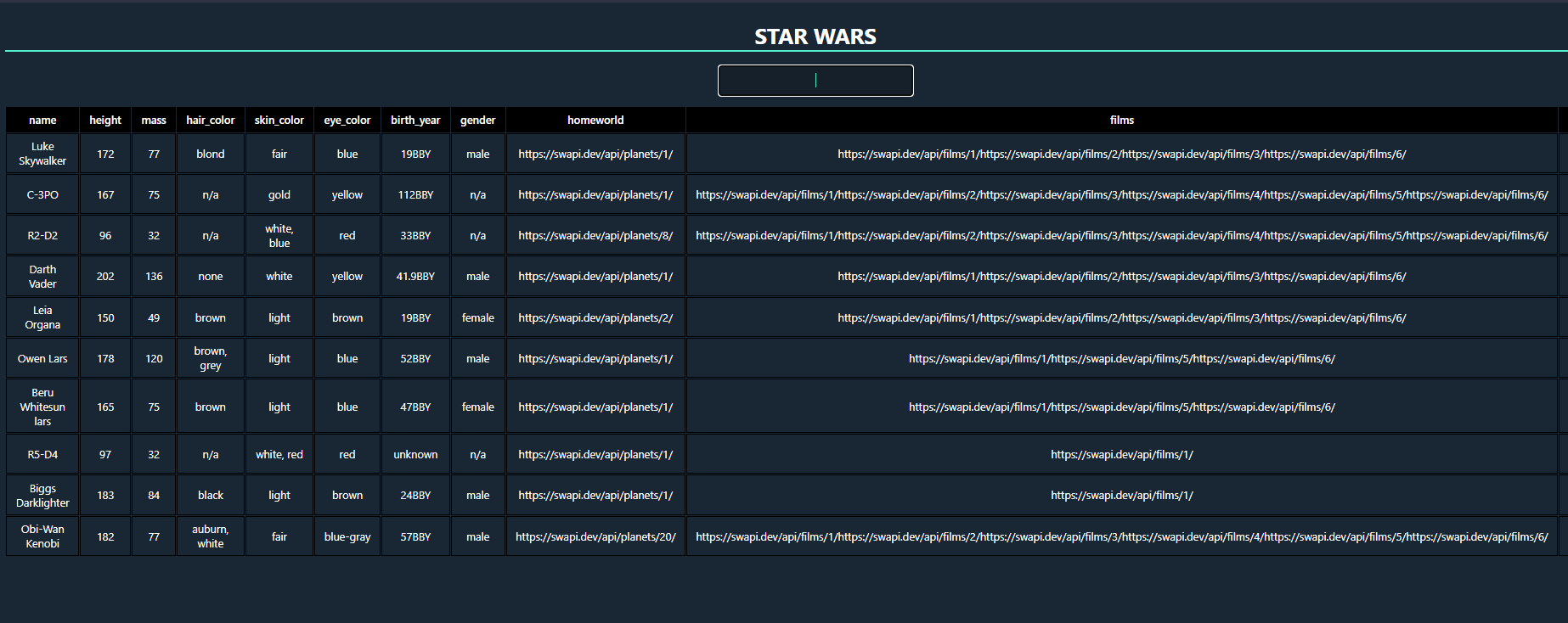This screenshot has width=1568, height=623.
Task: Click R5-D4's skin color 'white, red'
Action: 279,454
